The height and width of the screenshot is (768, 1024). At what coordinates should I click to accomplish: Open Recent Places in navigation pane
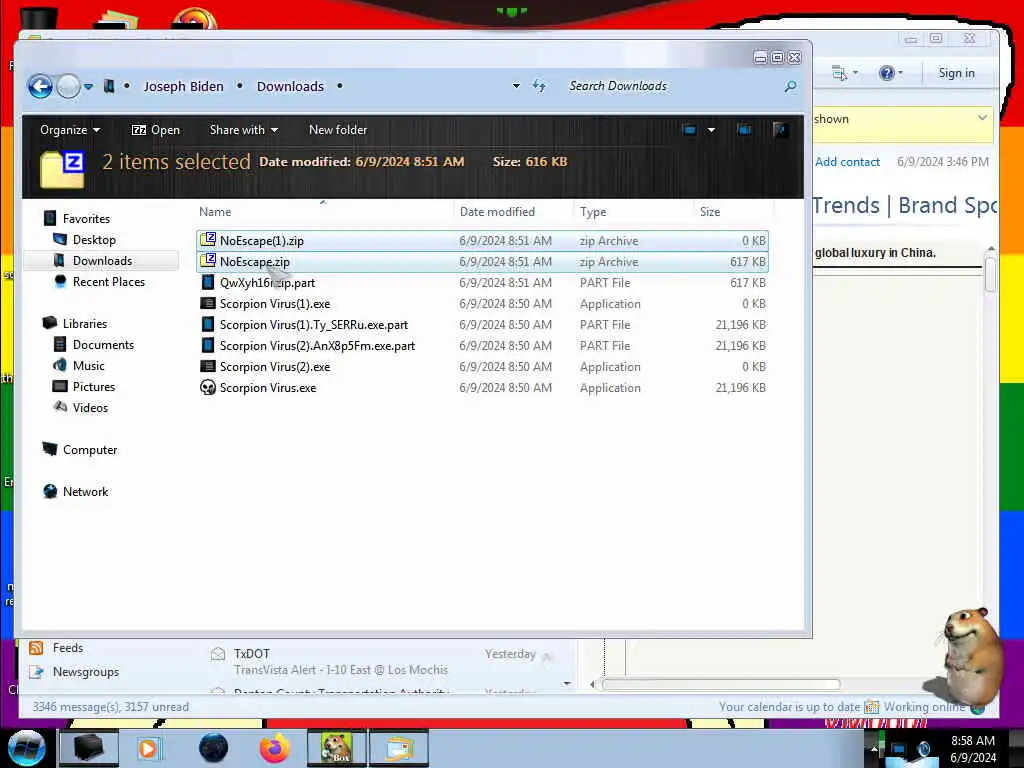[x=109, y=281]
